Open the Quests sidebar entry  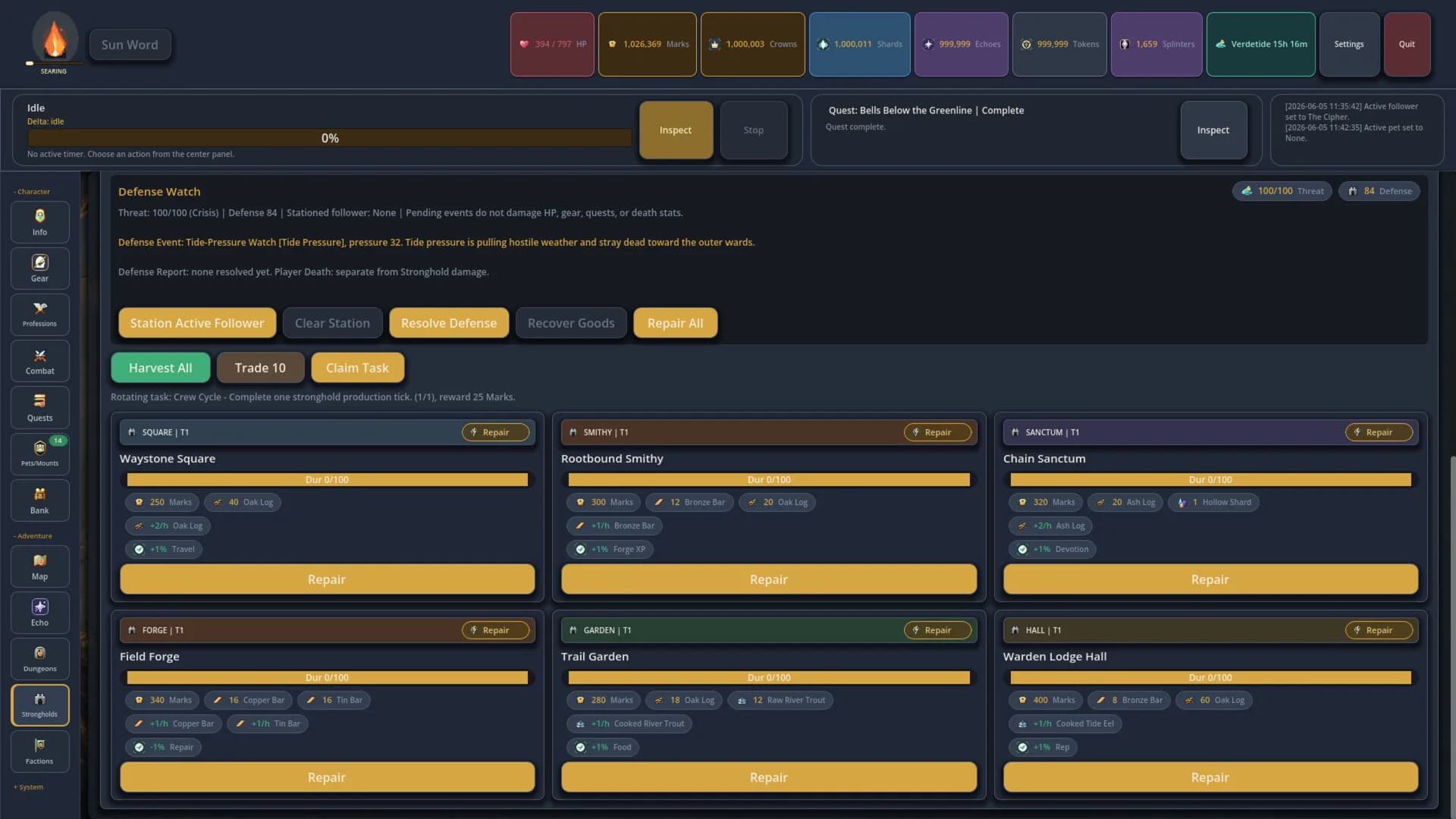(39, 408)
